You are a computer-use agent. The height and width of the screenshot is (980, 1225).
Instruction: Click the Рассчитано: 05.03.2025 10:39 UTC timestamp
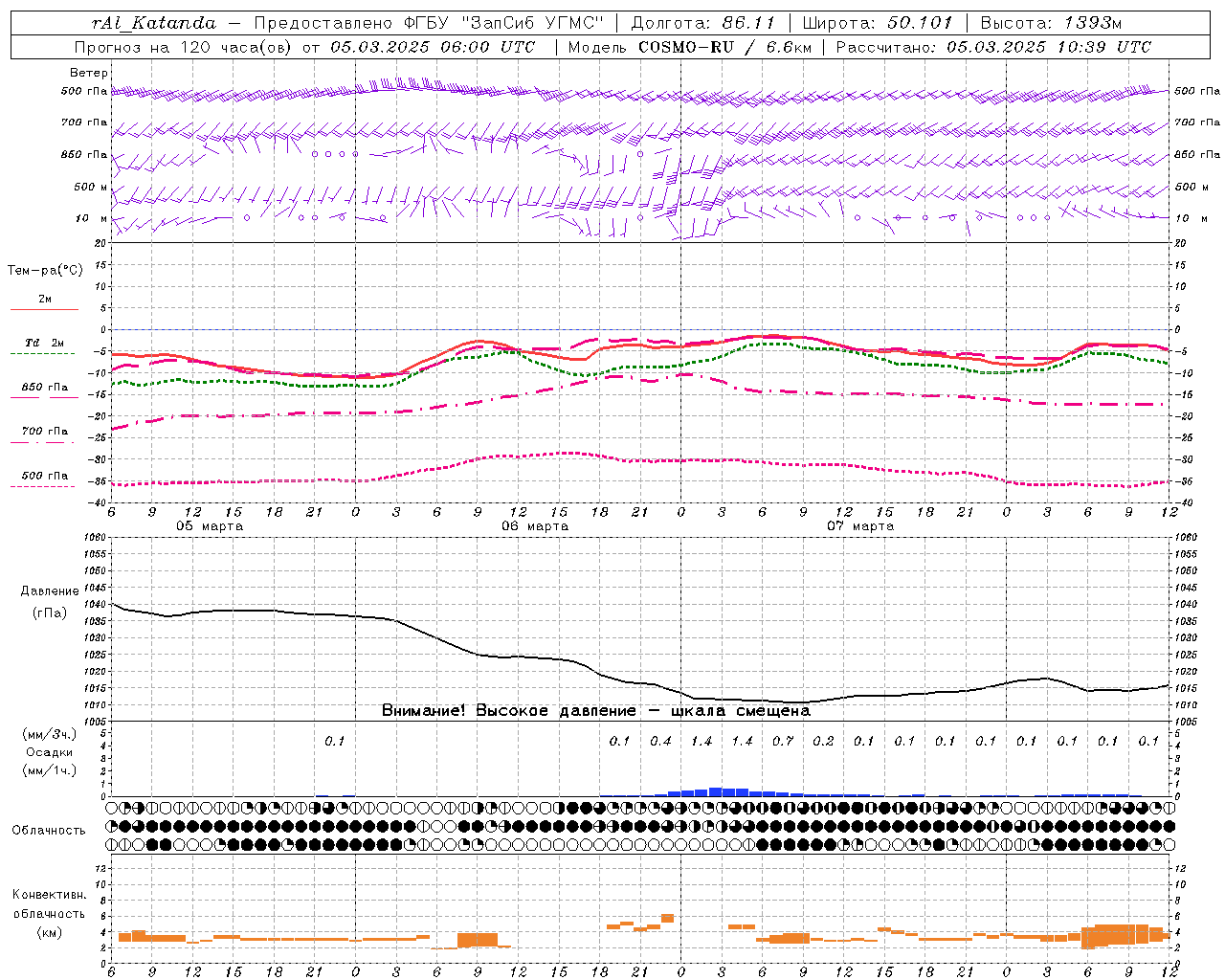pyautogui.click(x=993, y=47)
